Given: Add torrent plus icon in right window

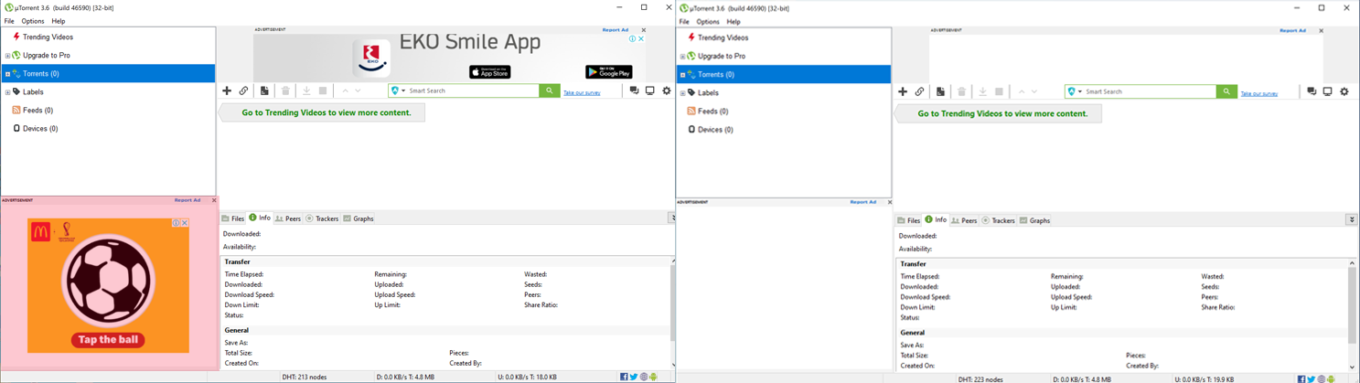Looking at the screenshot, I should 903,92.
